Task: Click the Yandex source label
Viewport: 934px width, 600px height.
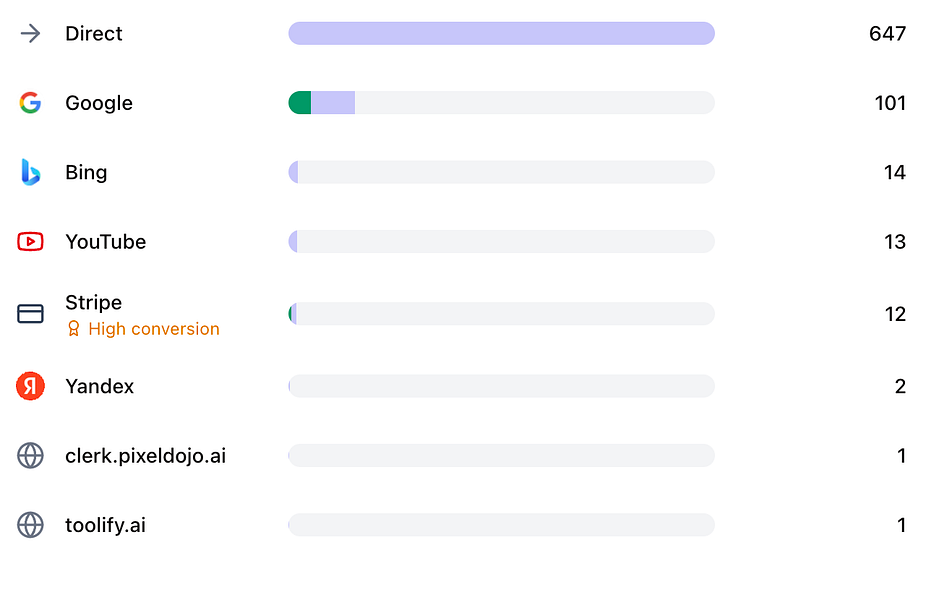Action: [99, 386]
